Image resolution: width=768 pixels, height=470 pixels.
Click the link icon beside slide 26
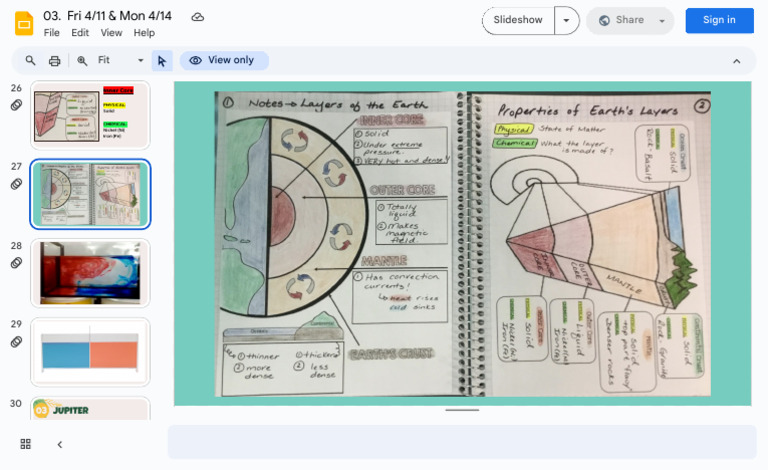pyautogui.click(x=16, y=105)
